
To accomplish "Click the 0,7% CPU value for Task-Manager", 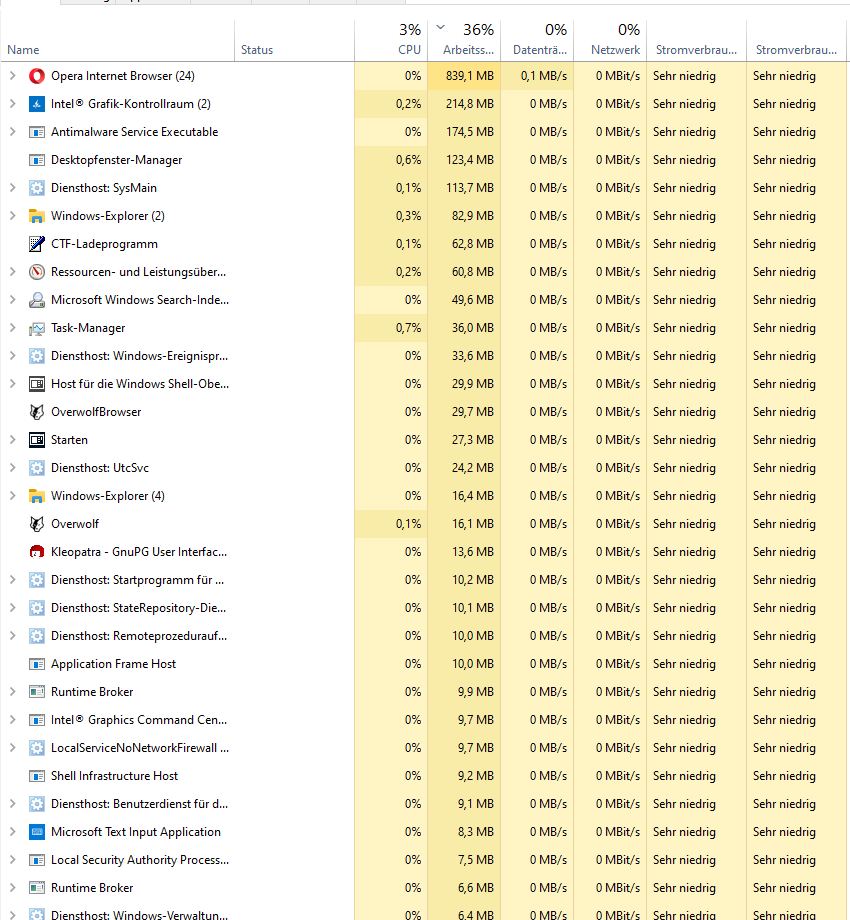I will click(x=408, y=328).
